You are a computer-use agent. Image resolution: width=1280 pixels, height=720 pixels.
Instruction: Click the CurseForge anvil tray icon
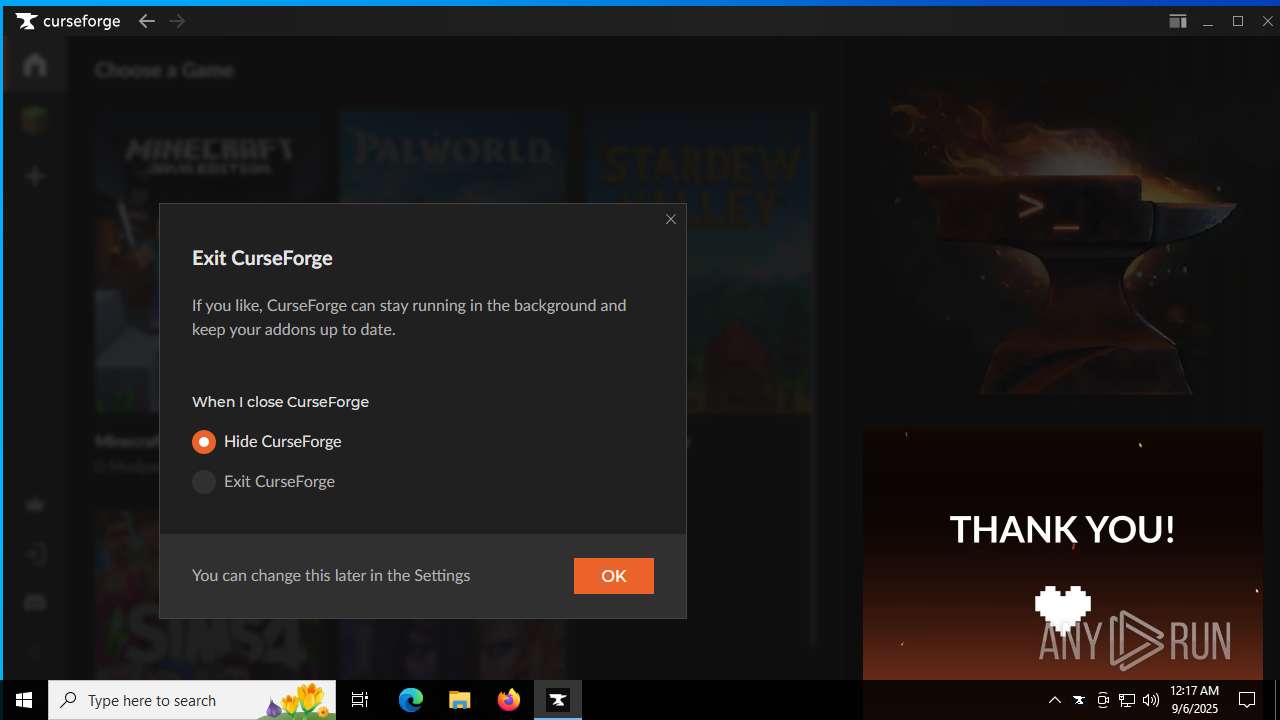coord(1079,700)
